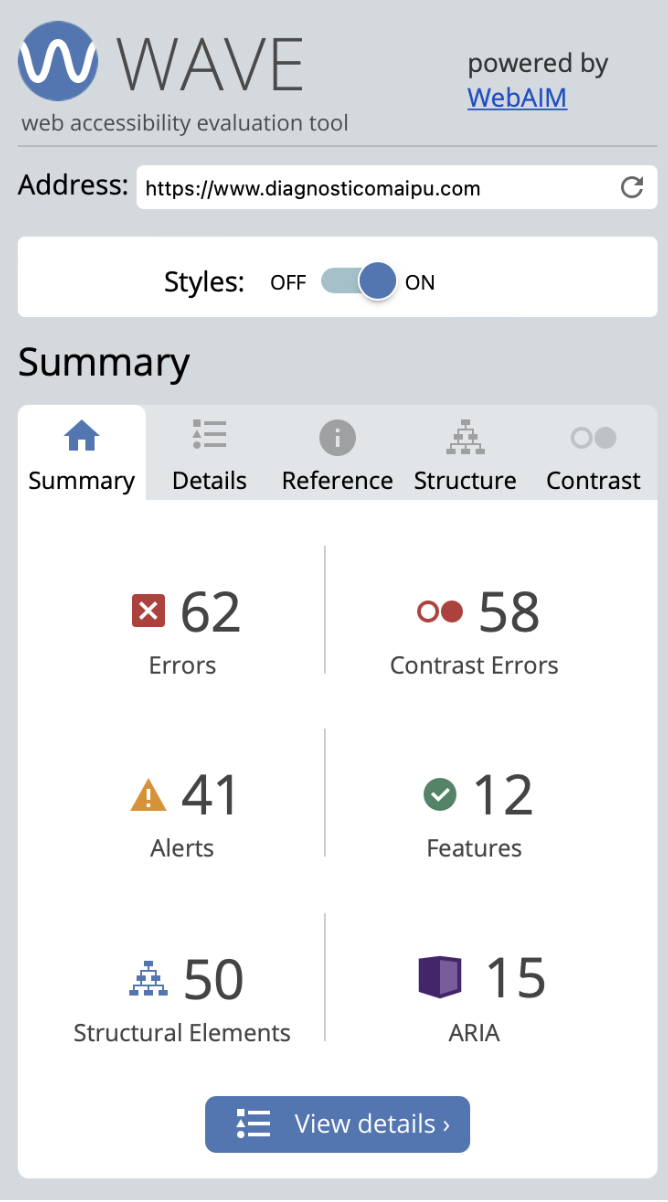Switch to the Structure tab
Viewport: 668px width, 1202px height.
(465, 455)
